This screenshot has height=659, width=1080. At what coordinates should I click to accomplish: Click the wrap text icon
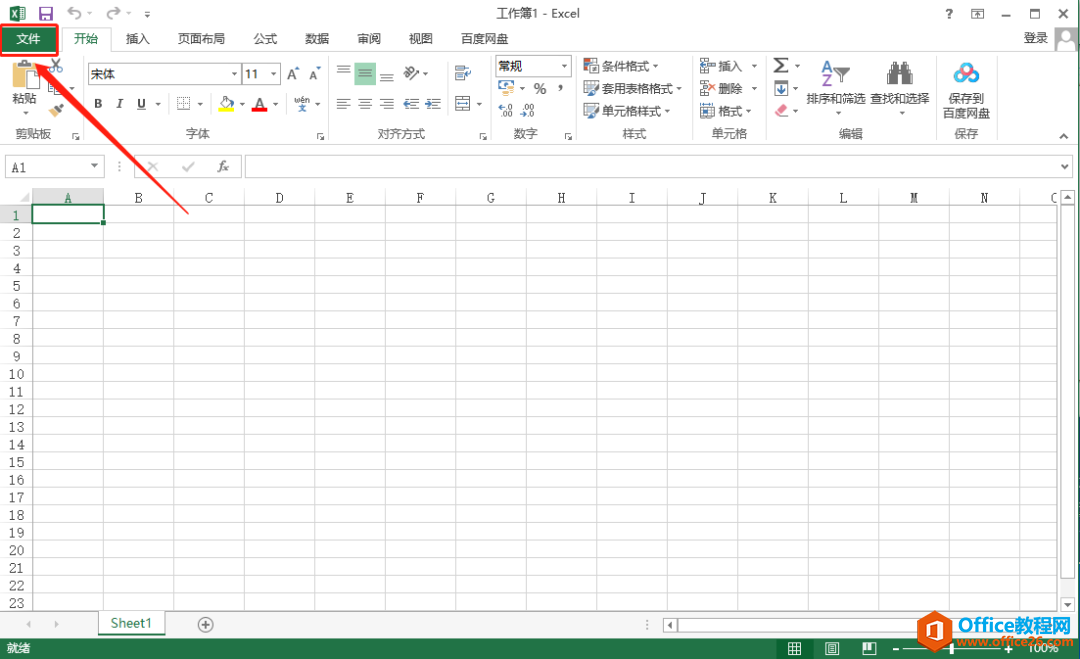[x=463, y=73]
